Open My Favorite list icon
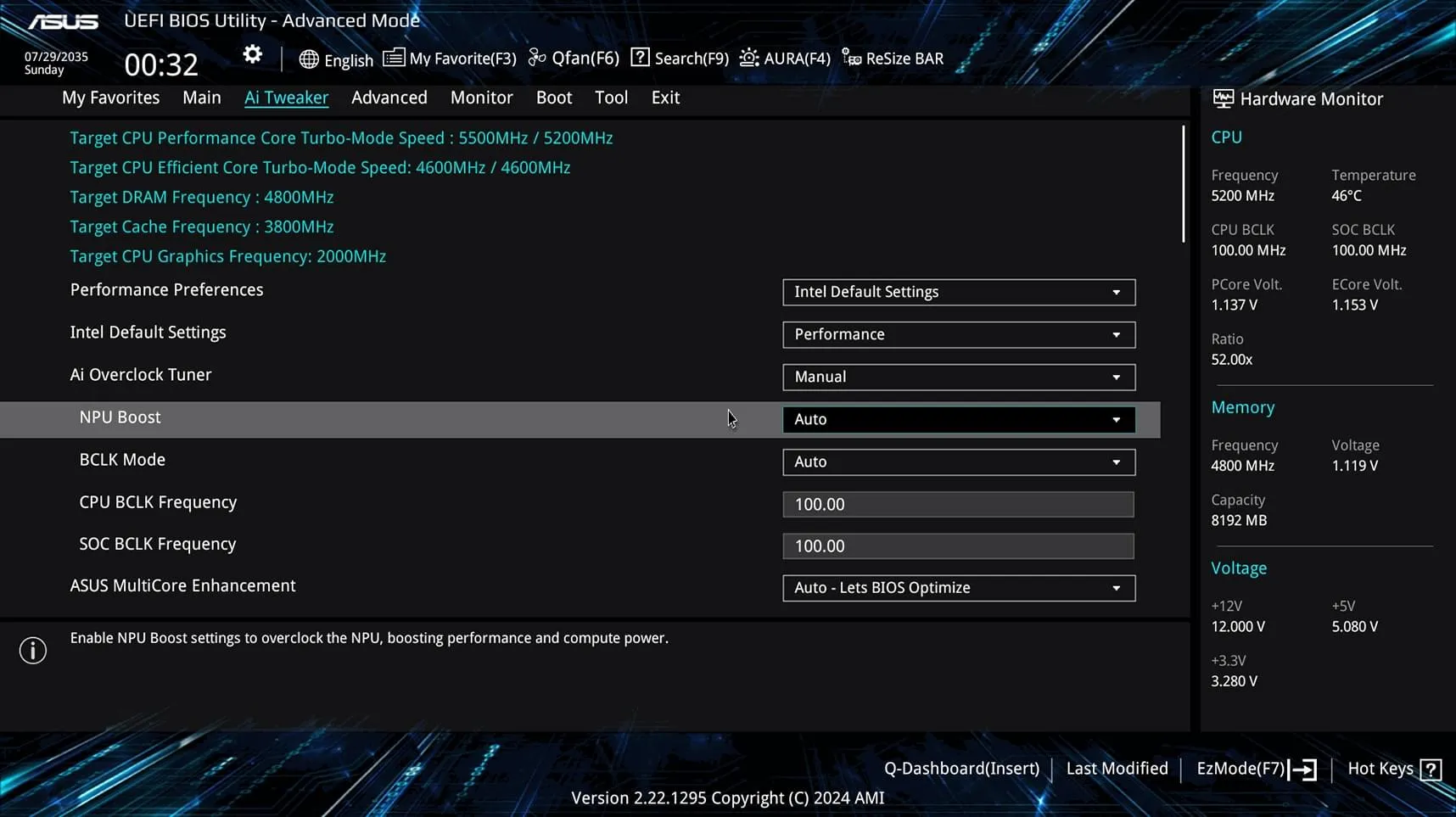Viewport: 1456px width, 817px height. pos(394,58)
